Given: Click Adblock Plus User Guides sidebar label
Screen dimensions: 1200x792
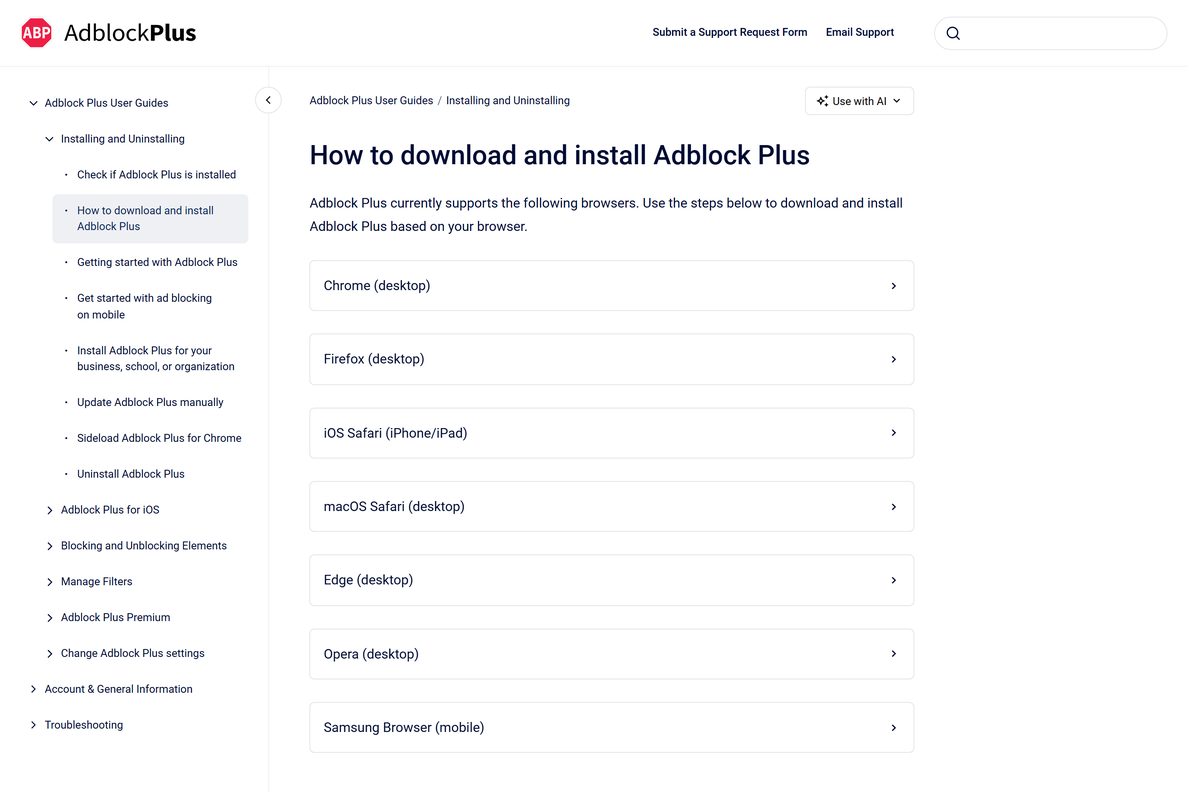Looking at the screenshot, I should point(106,103).
